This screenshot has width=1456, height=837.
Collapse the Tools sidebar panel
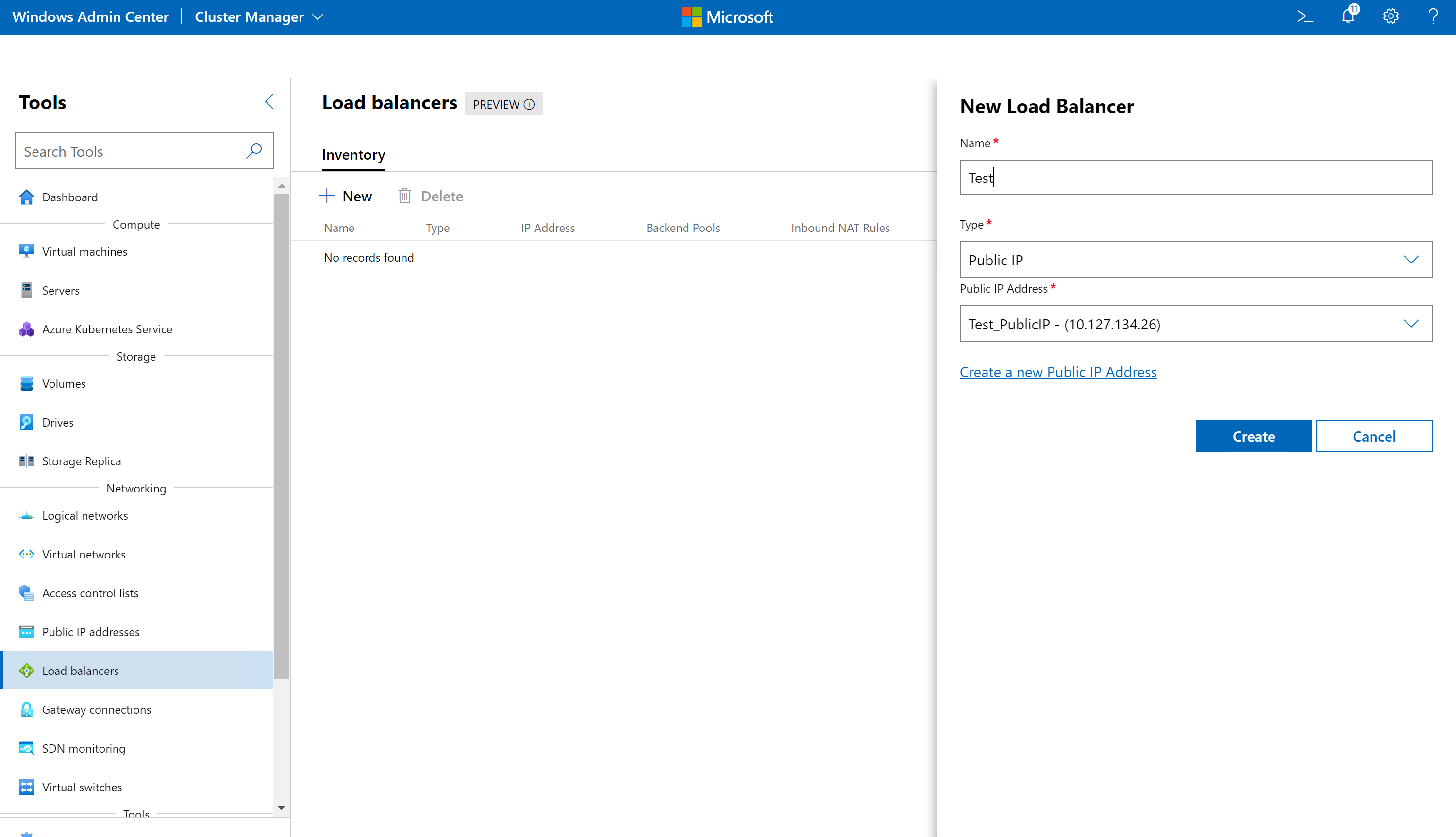(x=269, y=102)
